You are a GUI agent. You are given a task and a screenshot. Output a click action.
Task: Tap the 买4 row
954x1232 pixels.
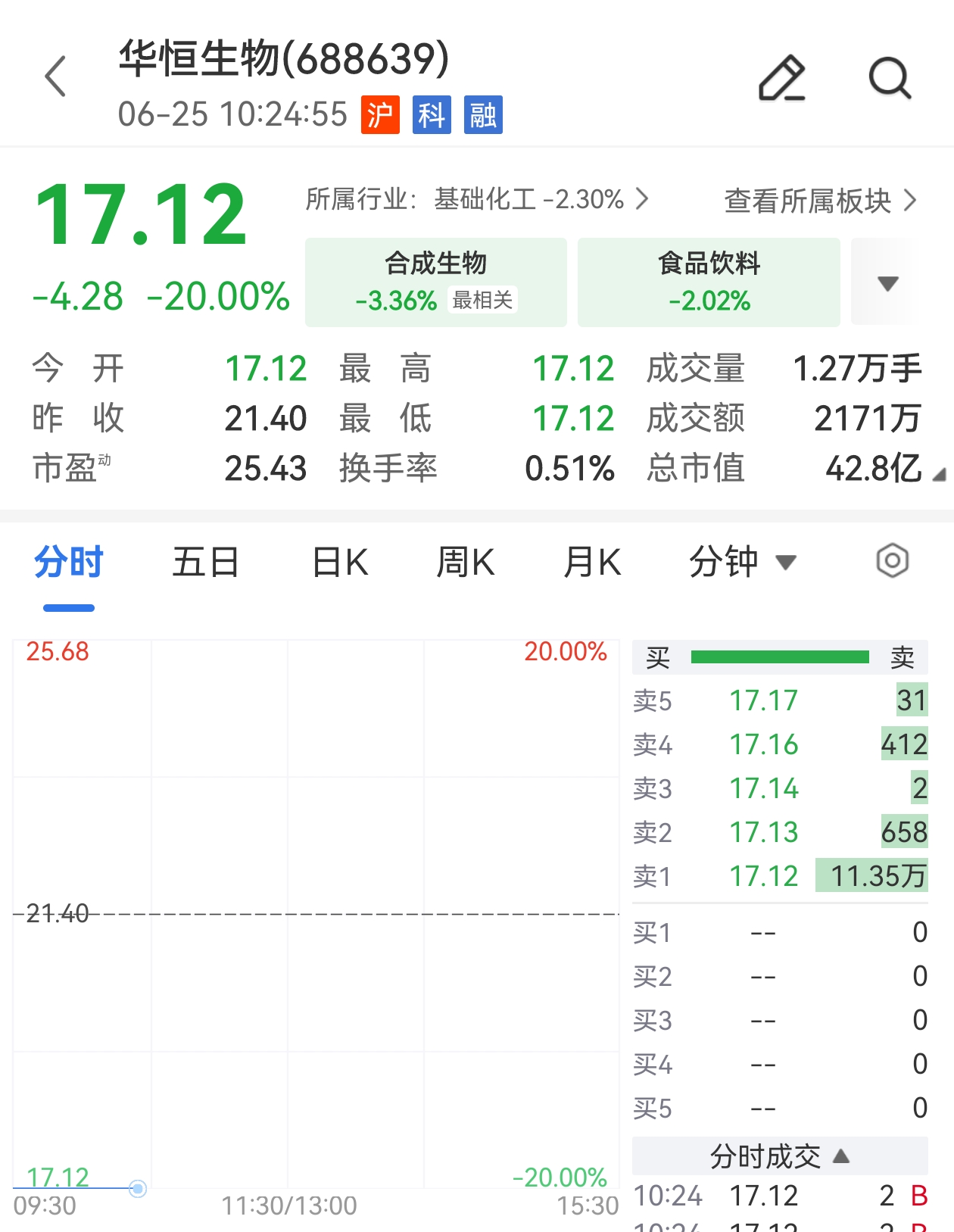pyautogui.click(x=780, y=1064)
